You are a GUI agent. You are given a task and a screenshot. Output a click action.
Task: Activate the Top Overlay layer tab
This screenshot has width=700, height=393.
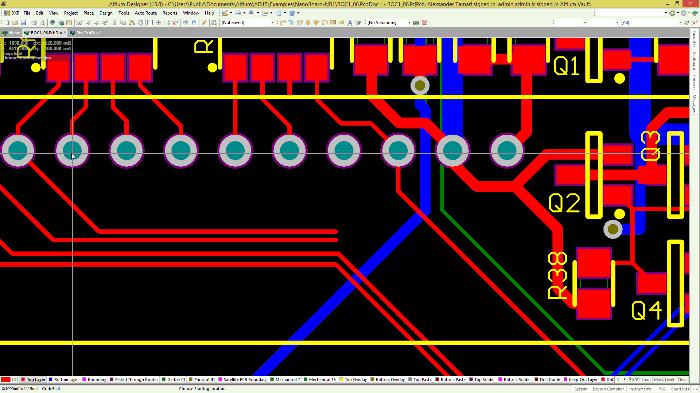tap(354, 380)
